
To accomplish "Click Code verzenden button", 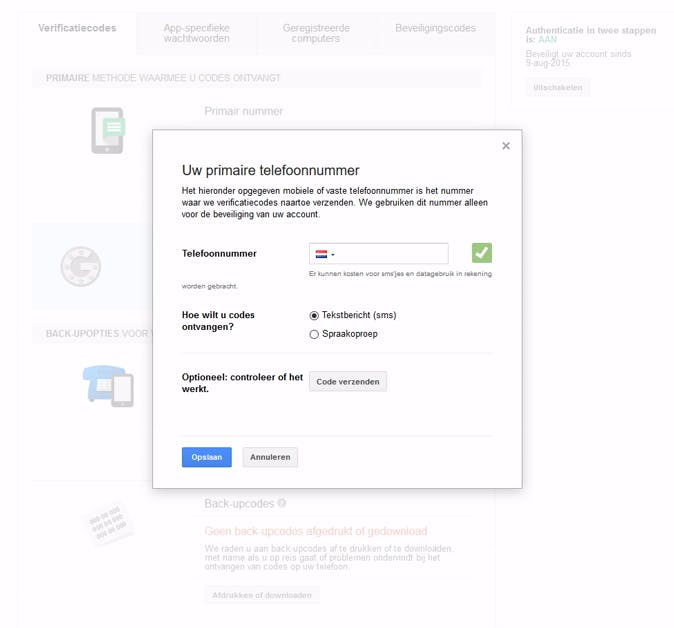I will point(348,382).
